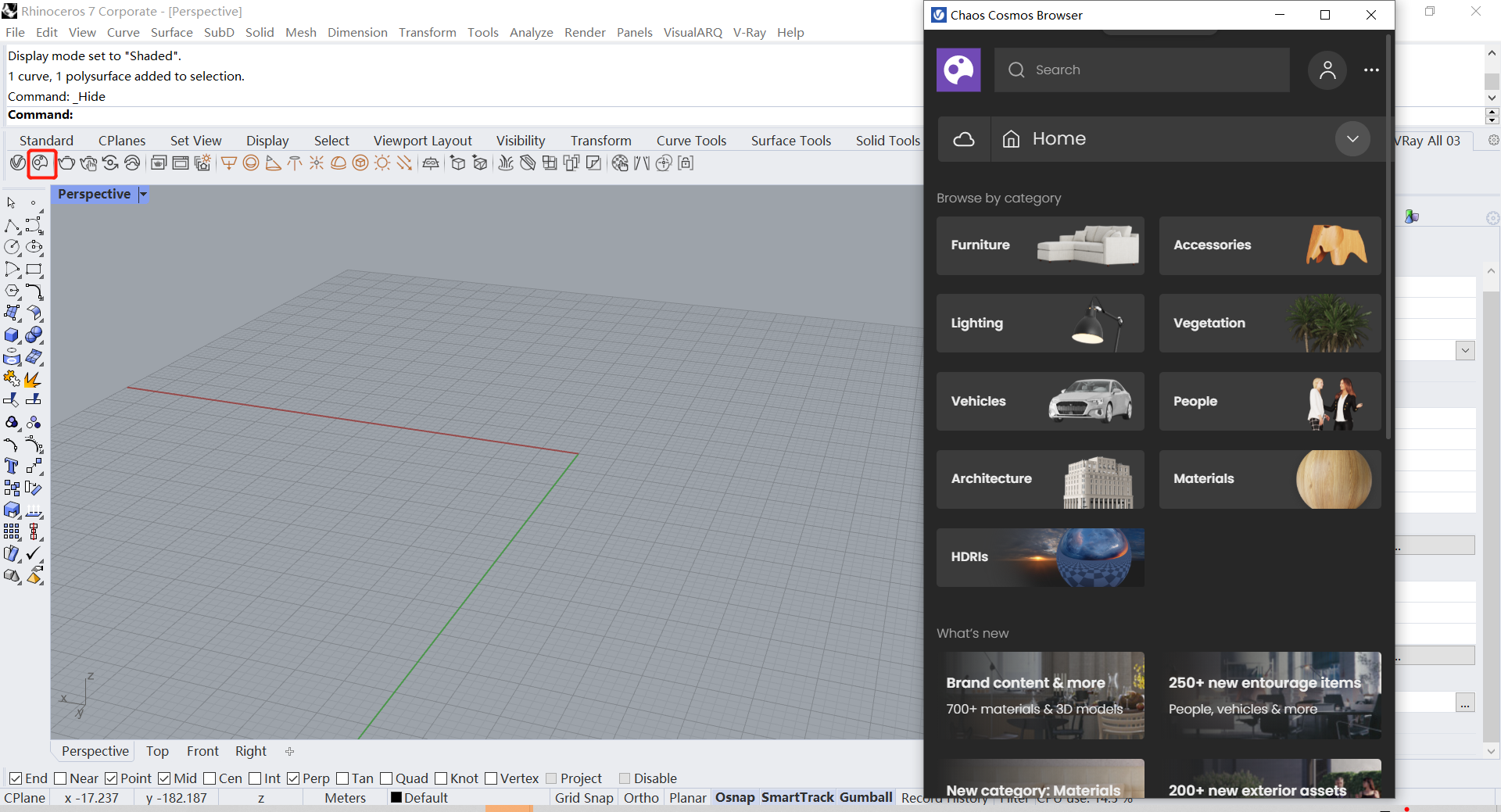Select the Rectangle tool in sidebar
The width and height of the screenshot is (1501, 812).
click(34, 270)
